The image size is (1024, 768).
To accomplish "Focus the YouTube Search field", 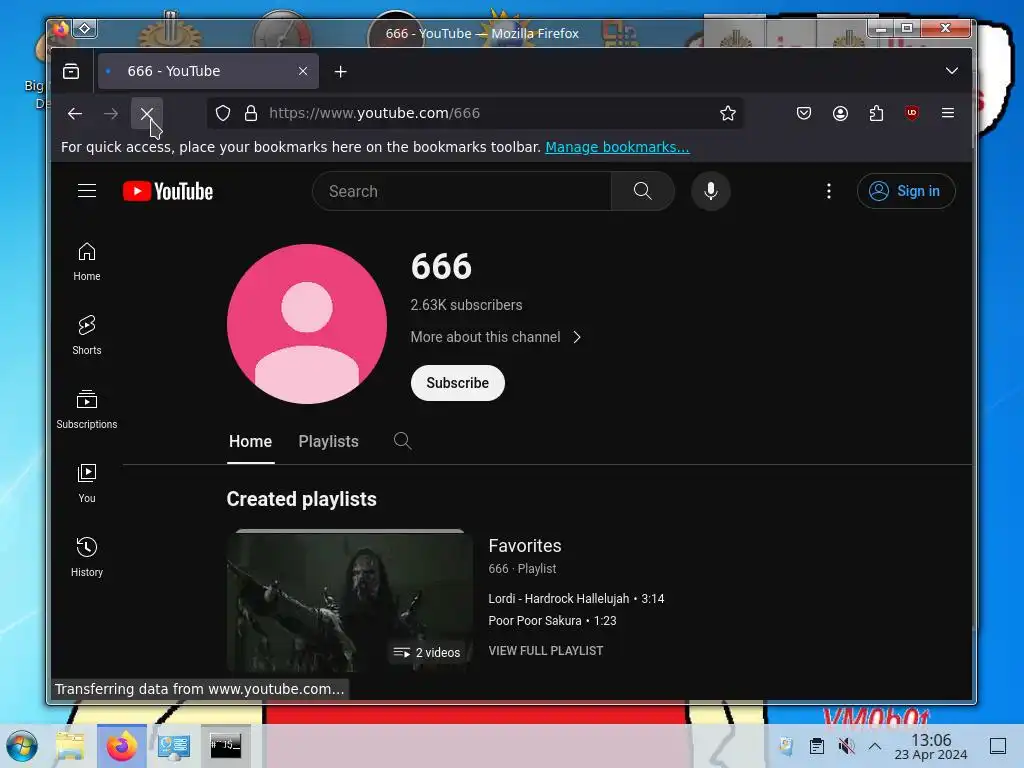I will [462, 191].
